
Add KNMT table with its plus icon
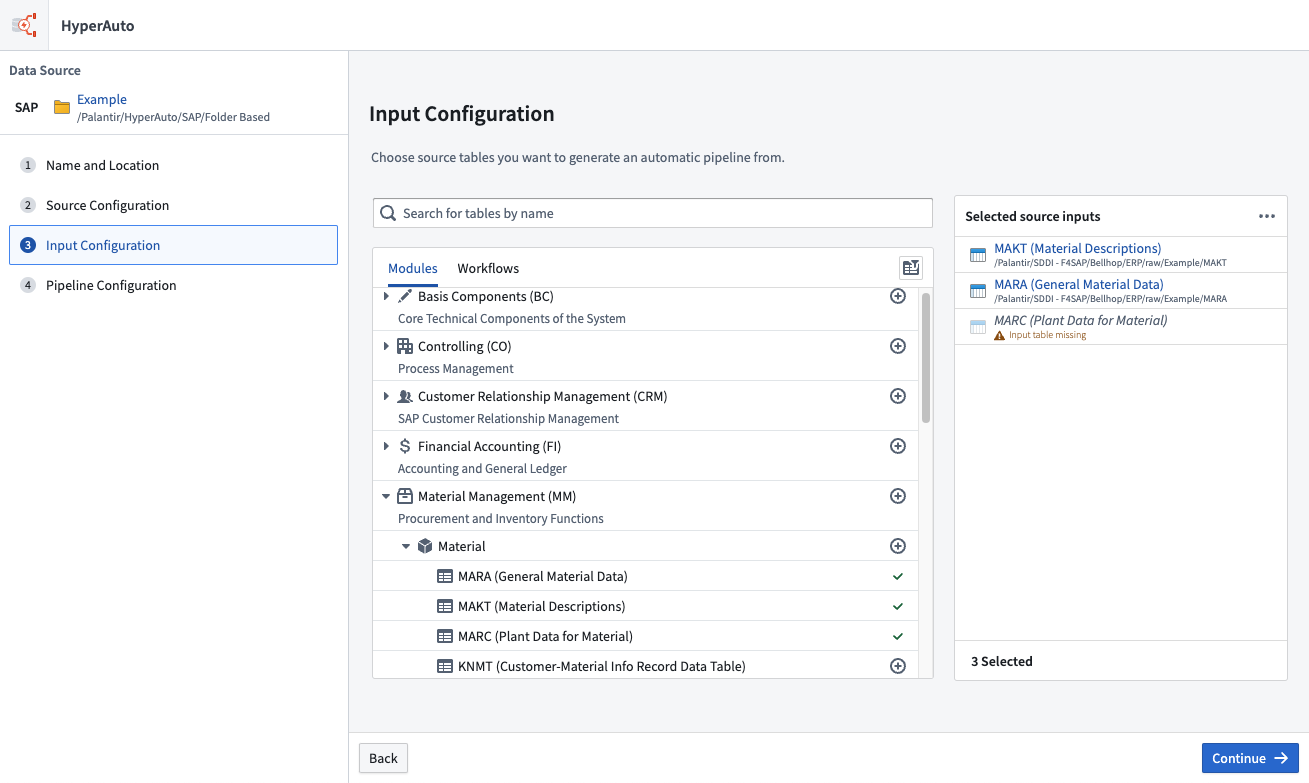[898, 666]
